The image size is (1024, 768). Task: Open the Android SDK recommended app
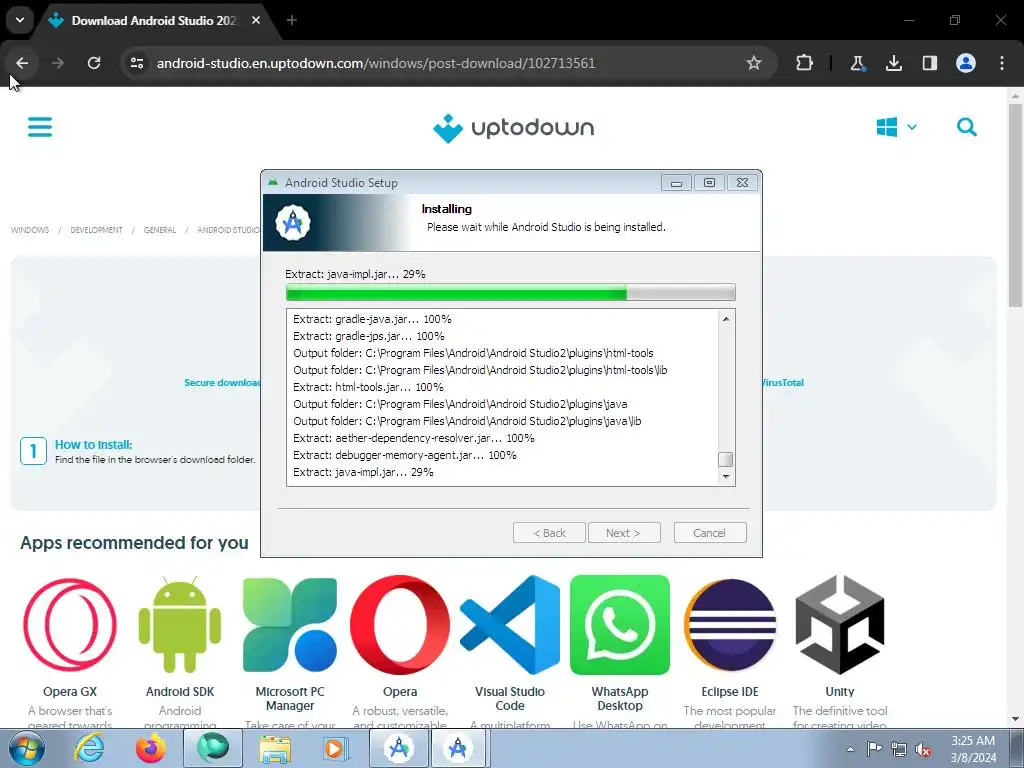coord(180,626)
